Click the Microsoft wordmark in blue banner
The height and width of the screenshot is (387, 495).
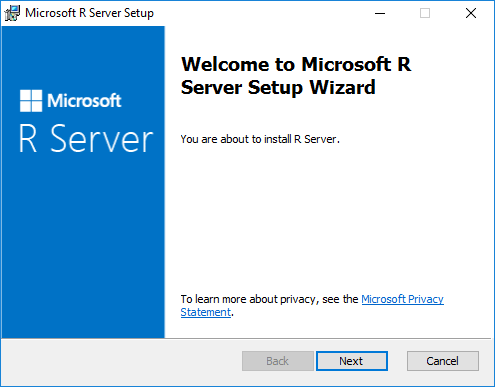tap(84, 101)
